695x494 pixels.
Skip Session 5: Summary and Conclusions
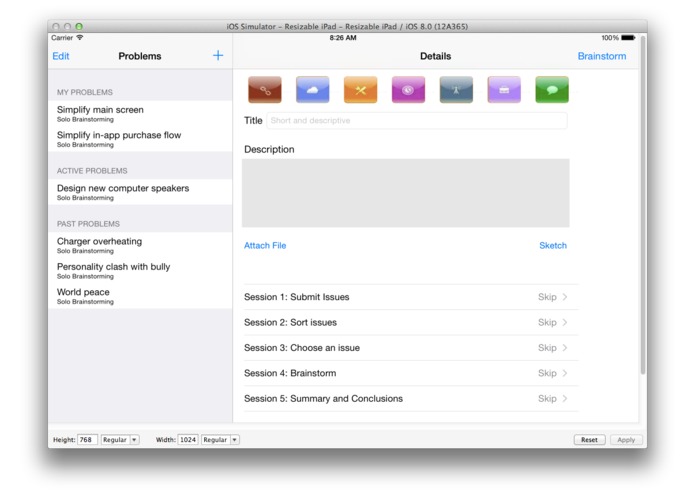click(547, 398)
